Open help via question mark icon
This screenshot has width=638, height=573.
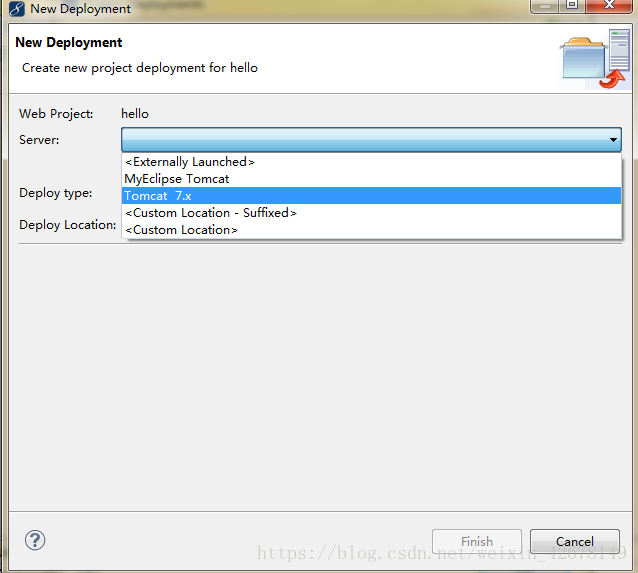pos(35,540)
